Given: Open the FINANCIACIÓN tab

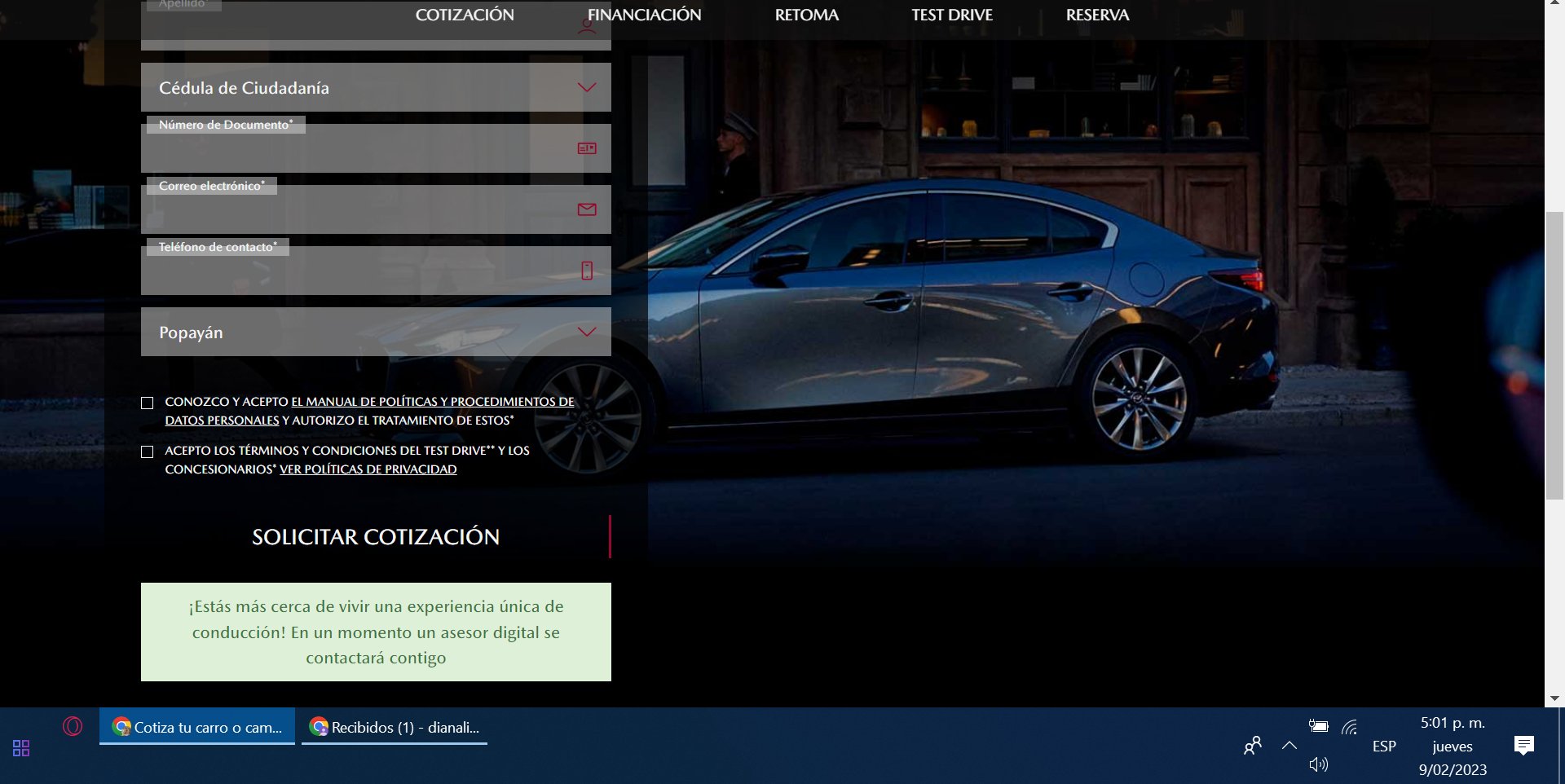Looking at the screenshot, I should coord(644,15).
